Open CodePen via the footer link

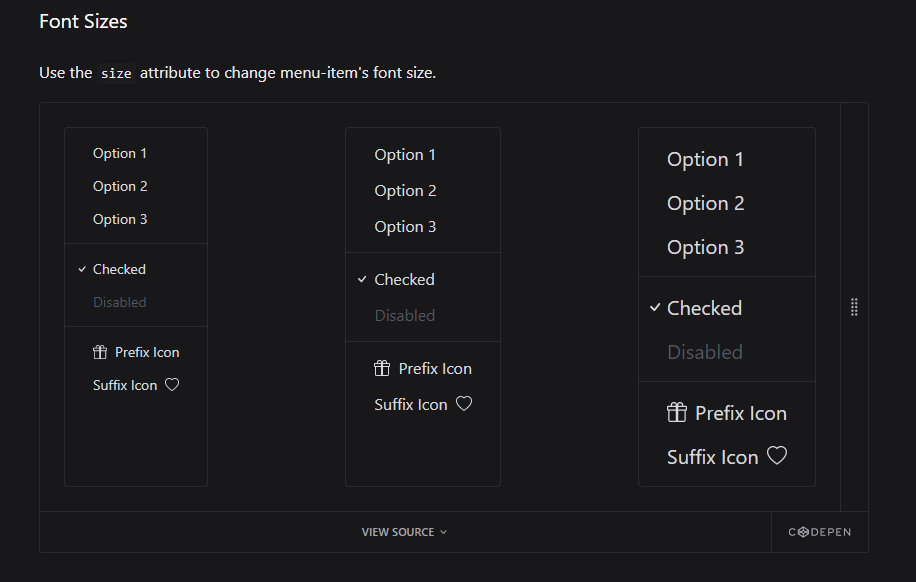click(x=820, y=532)
